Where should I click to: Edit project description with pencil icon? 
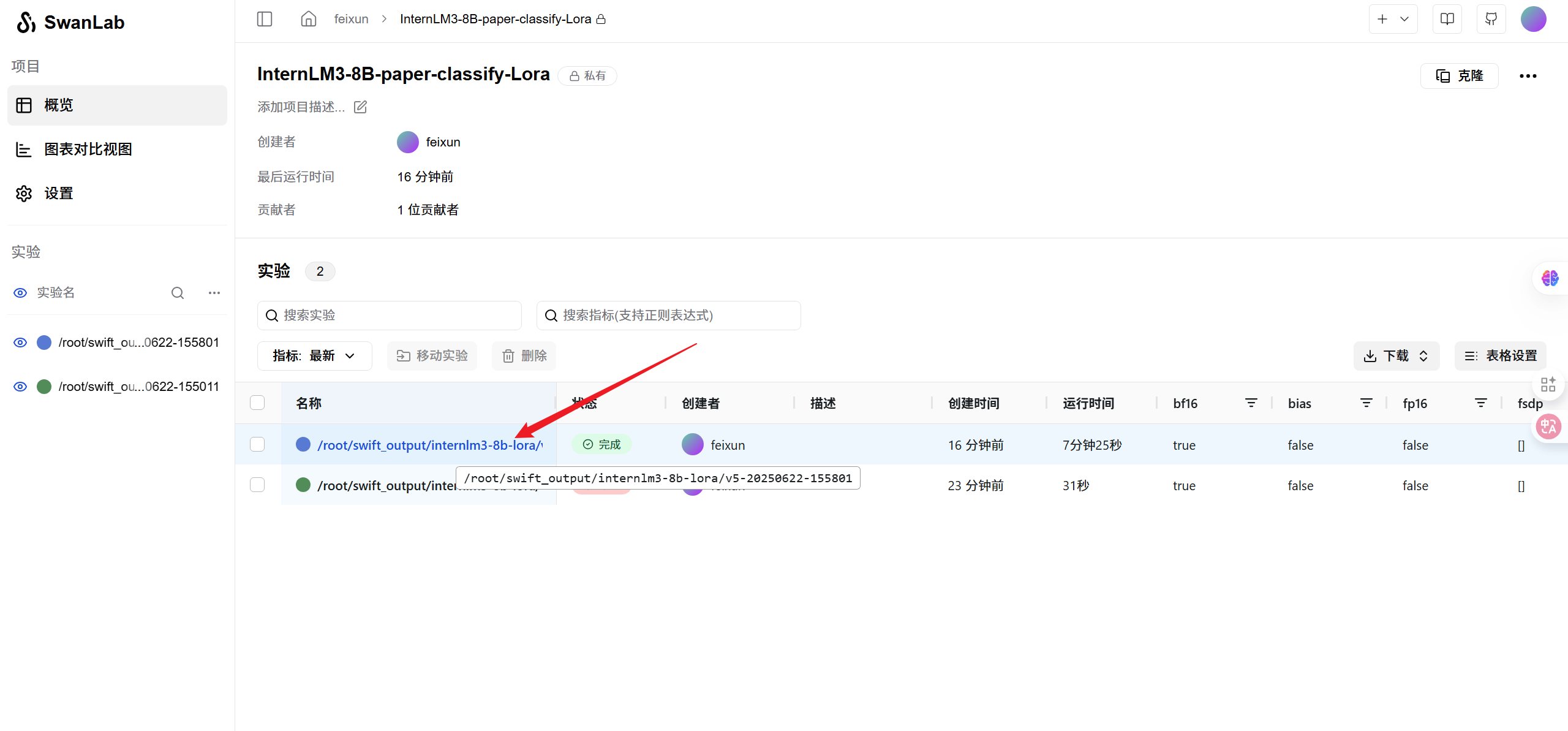(x=361, y=107)
